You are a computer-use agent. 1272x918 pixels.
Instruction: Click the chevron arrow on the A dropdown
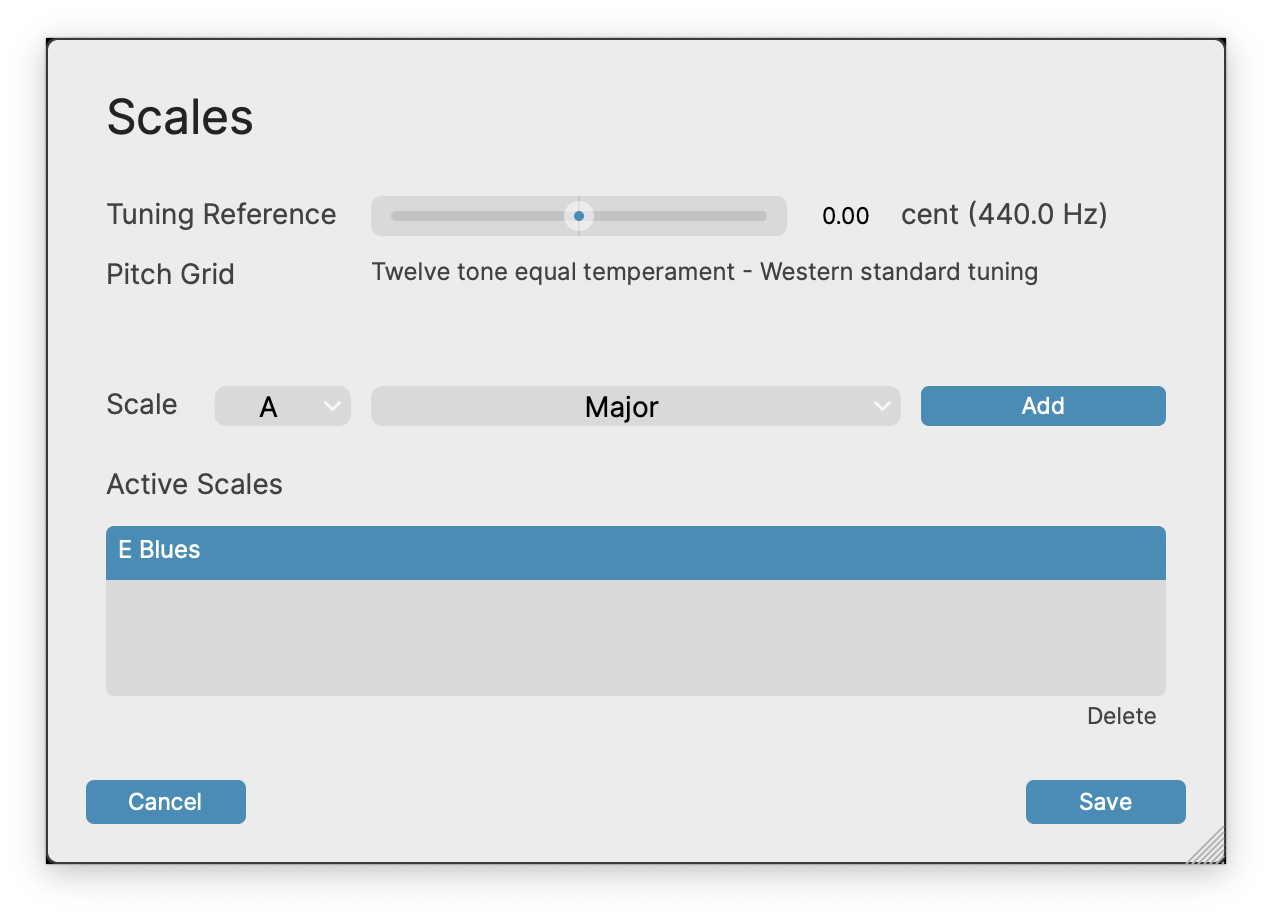(x=332, y=406)
